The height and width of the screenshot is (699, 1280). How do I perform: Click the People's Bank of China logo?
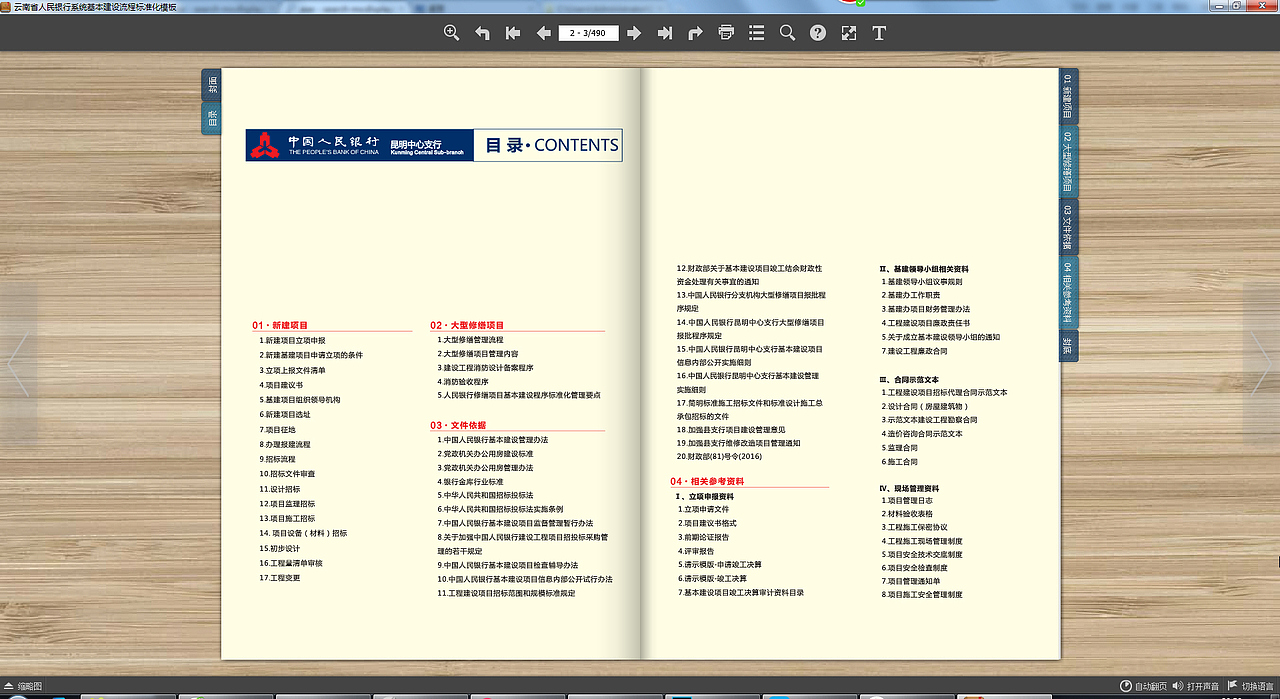[x=264, y=145]
